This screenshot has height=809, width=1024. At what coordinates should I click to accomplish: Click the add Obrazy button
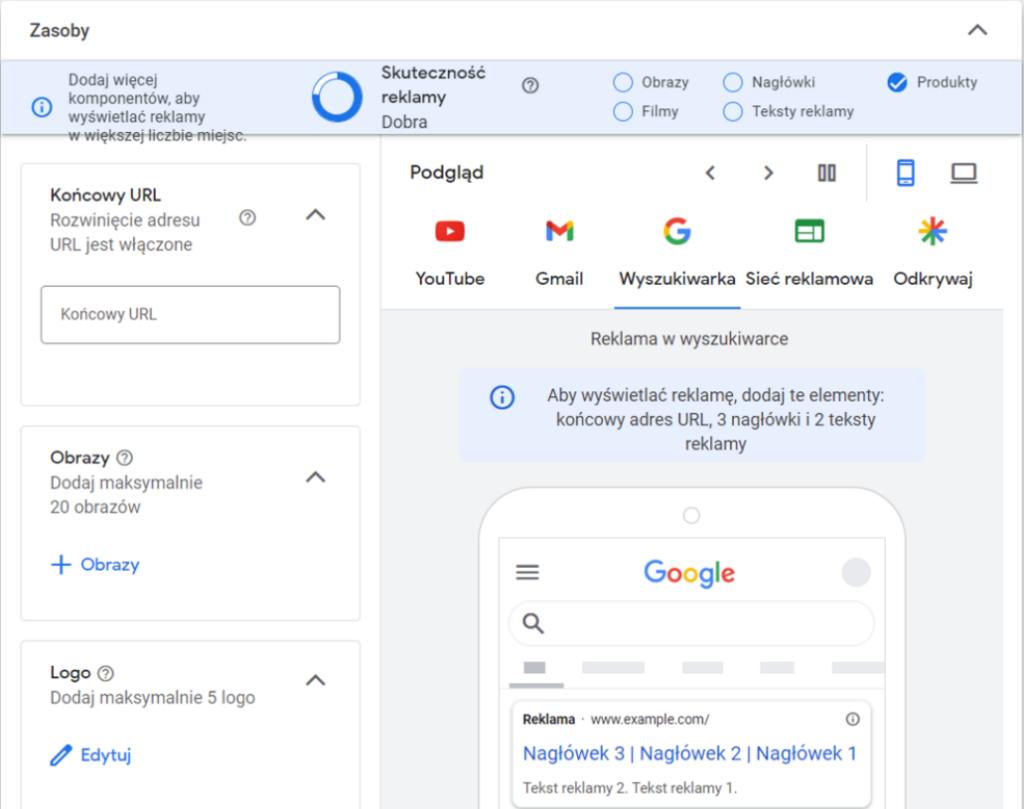(95, 565)
